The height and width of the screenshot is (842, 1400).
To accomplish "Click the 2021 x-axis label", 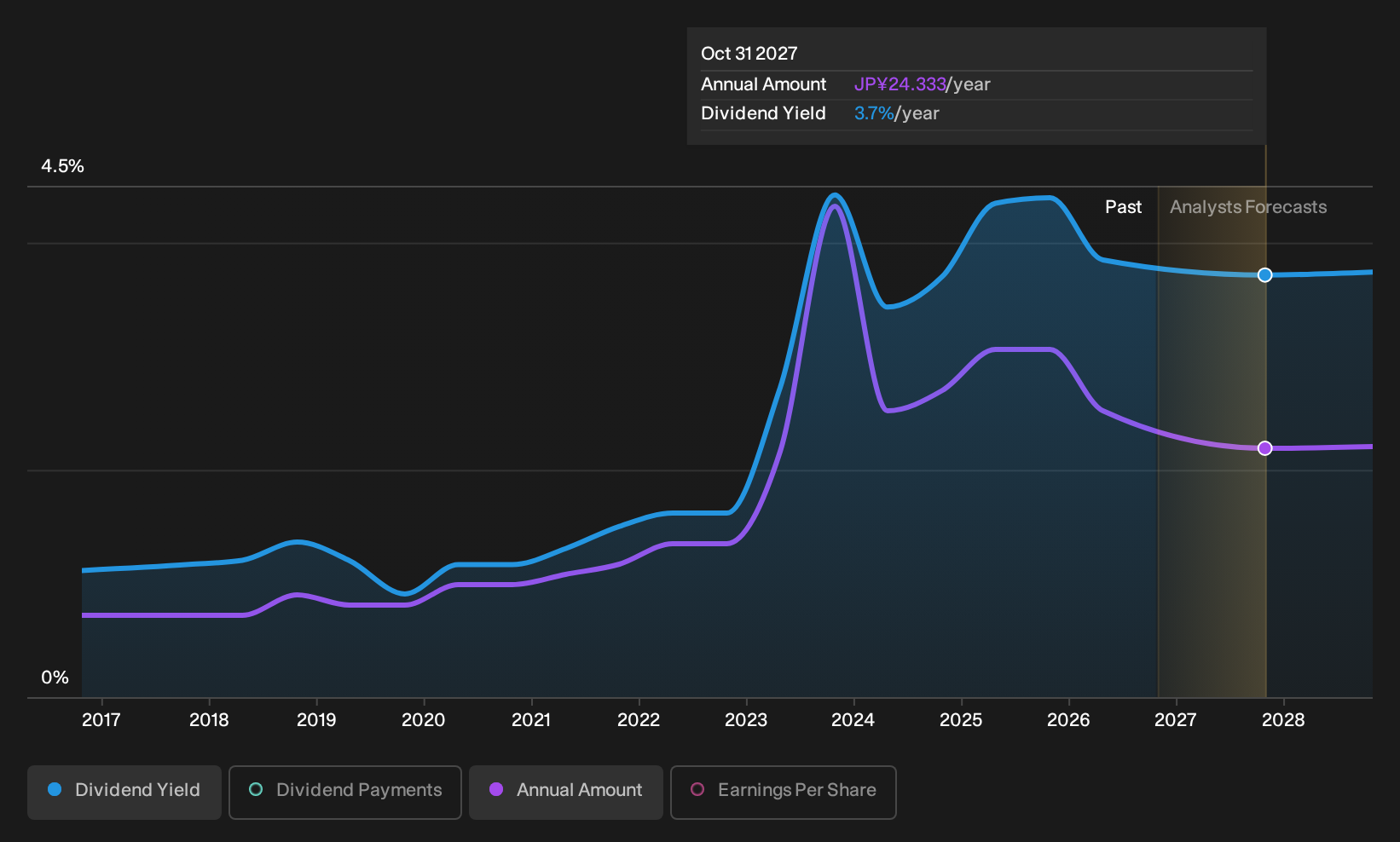I will [x=531, y=720].
